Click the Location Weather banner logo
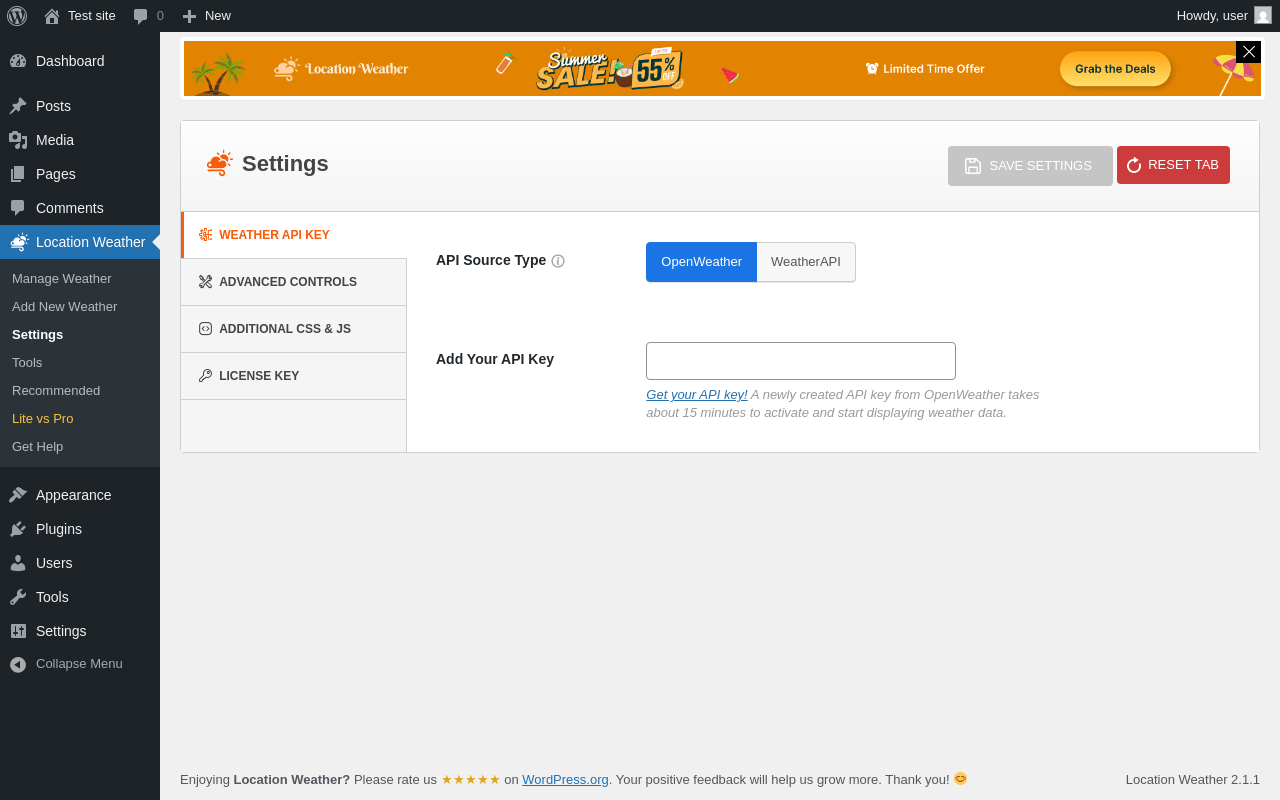Viewport: 1280px width, 800px height. click(341, 68)
